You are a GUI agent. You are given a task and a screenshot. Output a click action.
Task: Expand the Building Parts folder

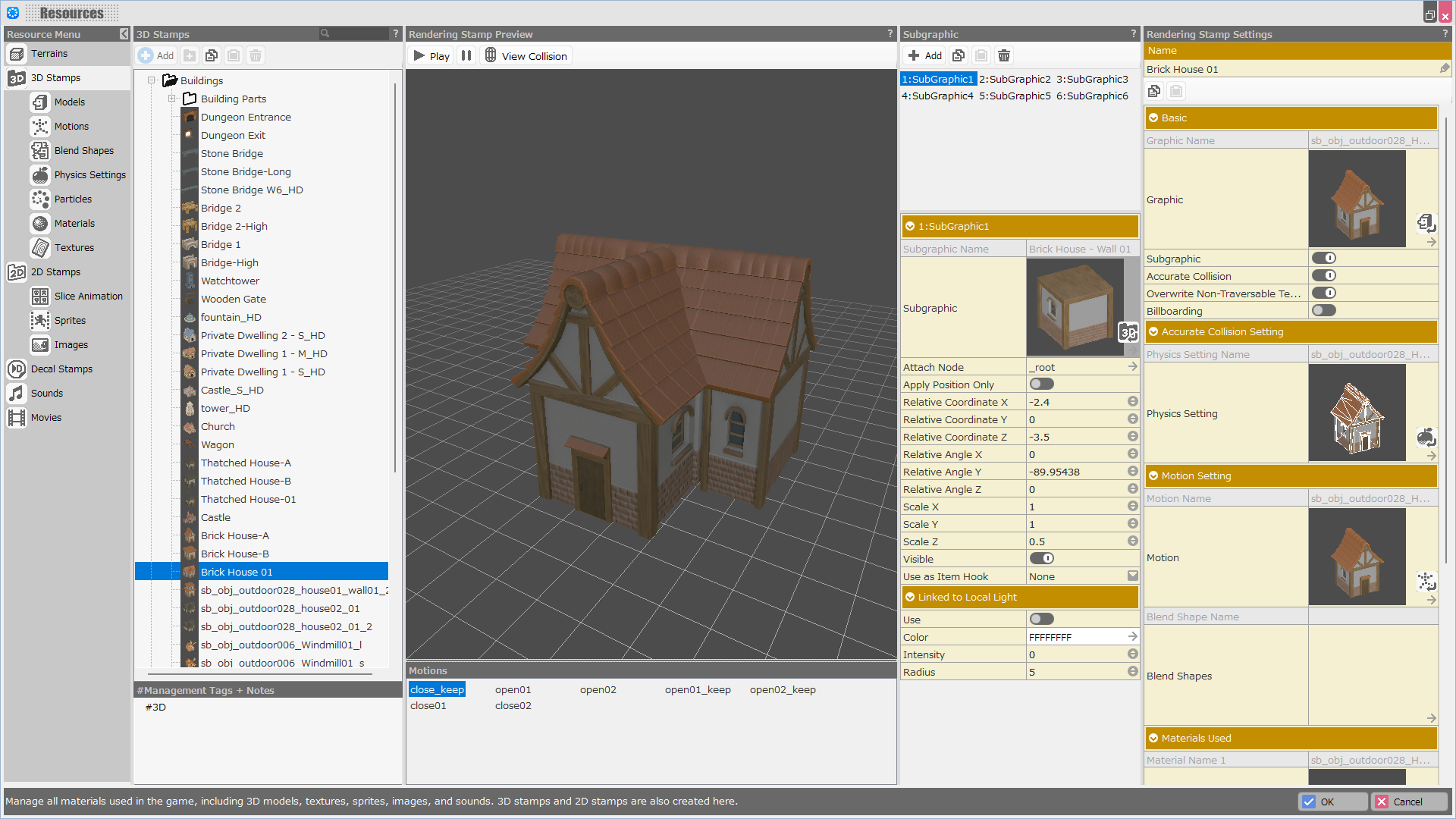[172, 99]
